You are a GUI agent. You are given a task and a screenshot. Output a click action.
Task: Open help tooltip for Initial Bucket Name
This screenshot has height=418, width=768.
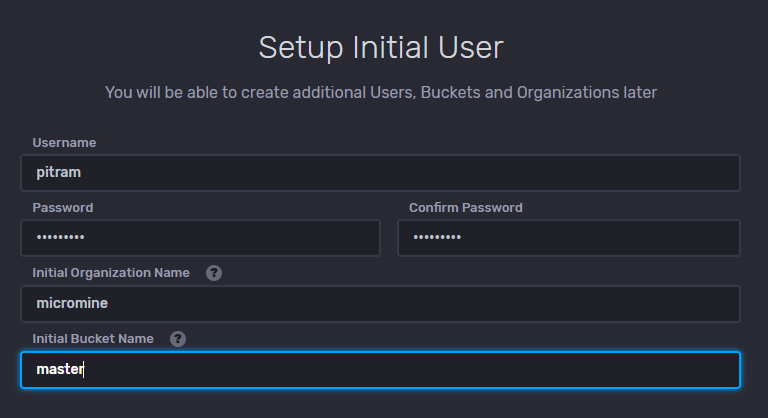click(178, 339)
